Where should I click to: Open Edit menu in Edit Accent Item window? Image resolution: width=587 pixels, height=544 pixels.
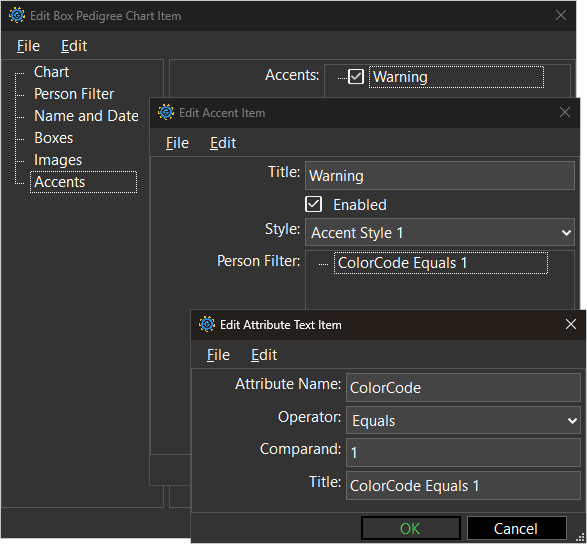[x=223, y=143]
